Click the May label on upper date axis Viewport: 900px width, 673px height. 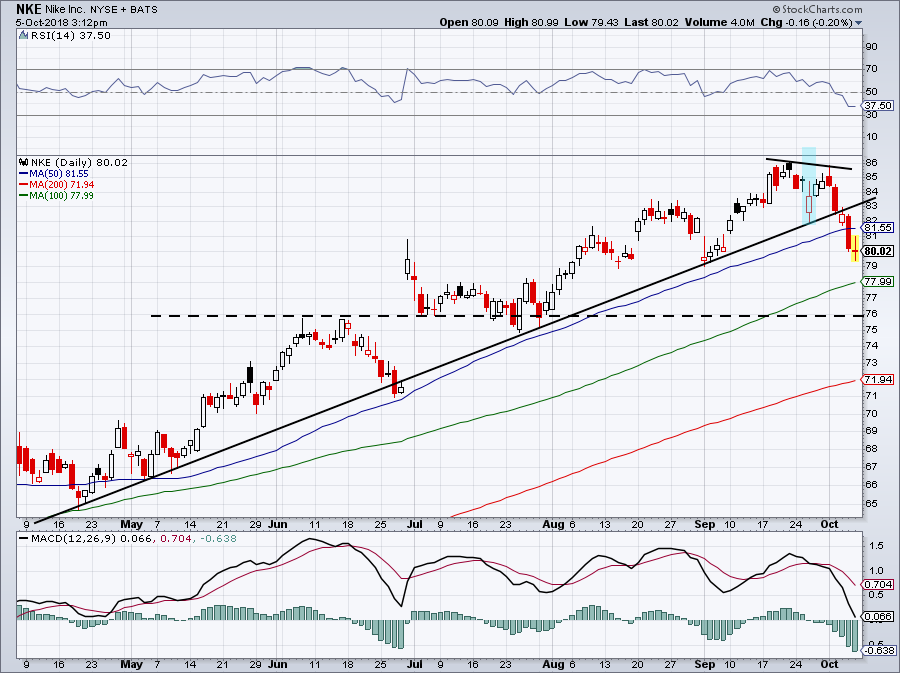[131, 524]
